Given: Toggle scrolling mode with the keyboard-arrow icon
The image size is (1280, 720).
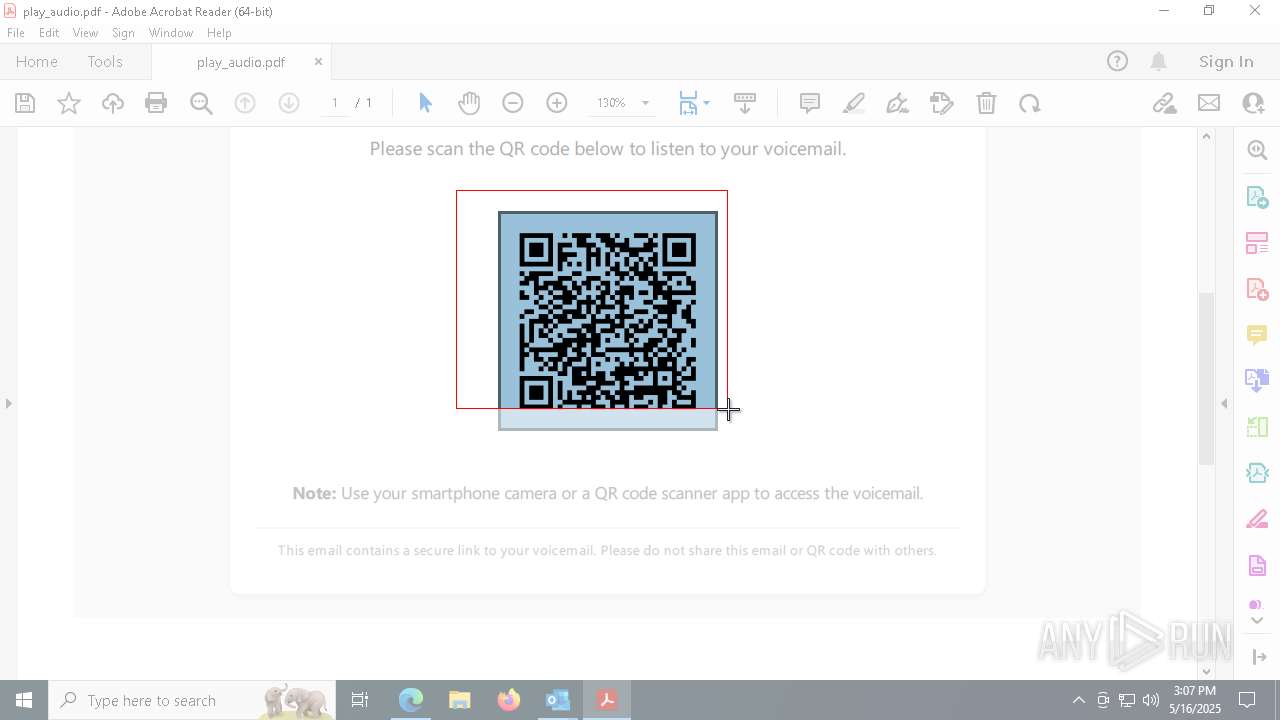Looking at the screenshot, I should pyautogui.click(x=745, y=103).
